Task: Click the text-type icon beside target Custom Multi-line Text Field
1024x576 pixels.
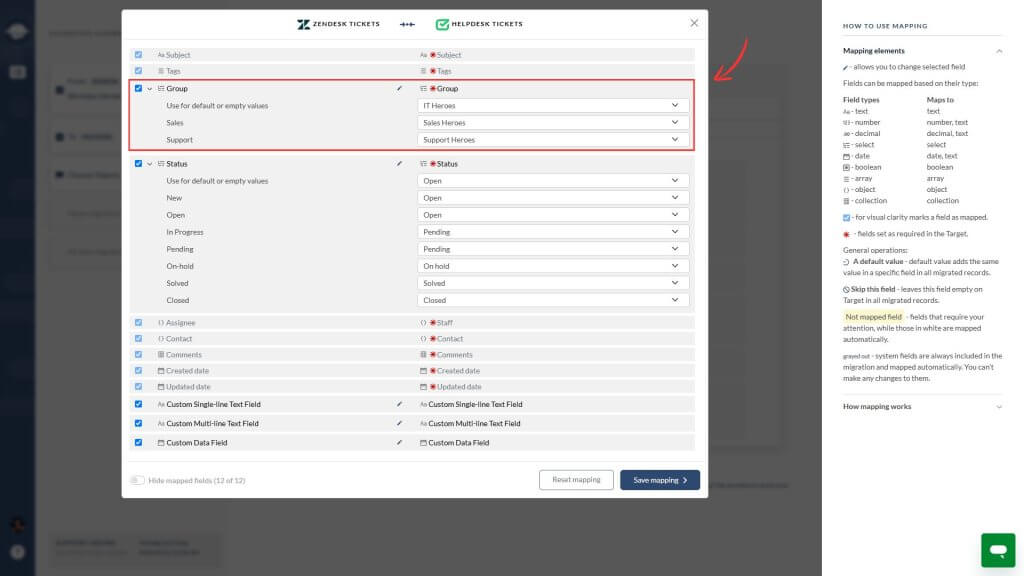Action: 423,423
